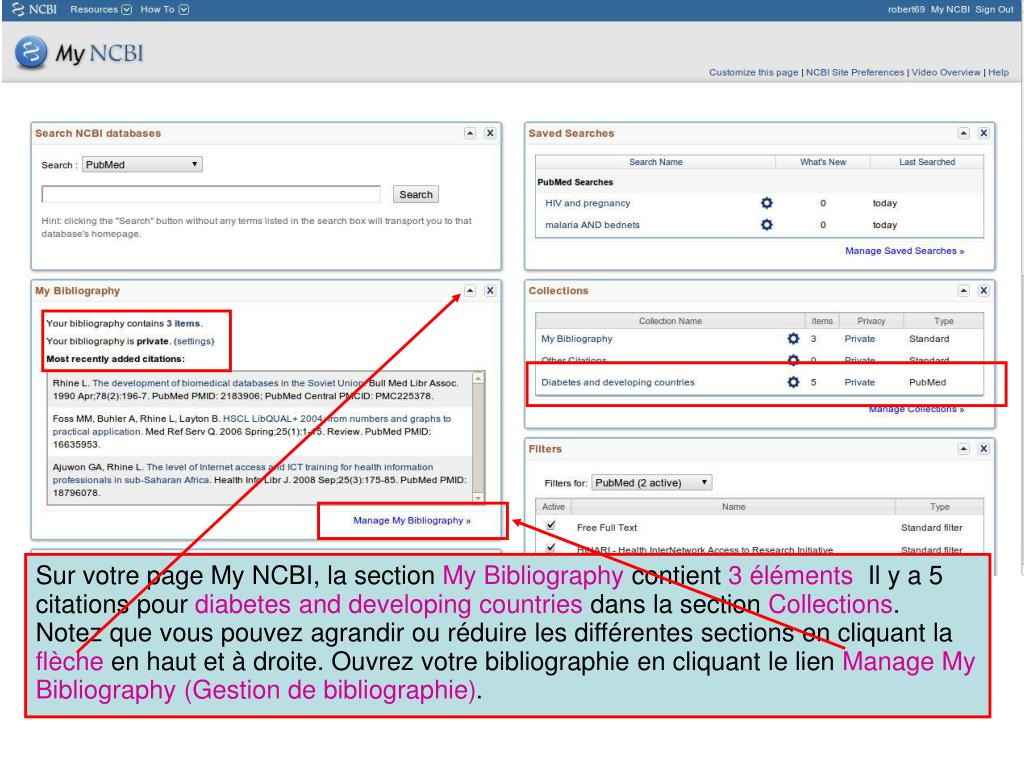Open the malaria AND bednets saved search
Image resolution: width=1024 pixels, height=768 pixels.
click(x=592, y=225)
